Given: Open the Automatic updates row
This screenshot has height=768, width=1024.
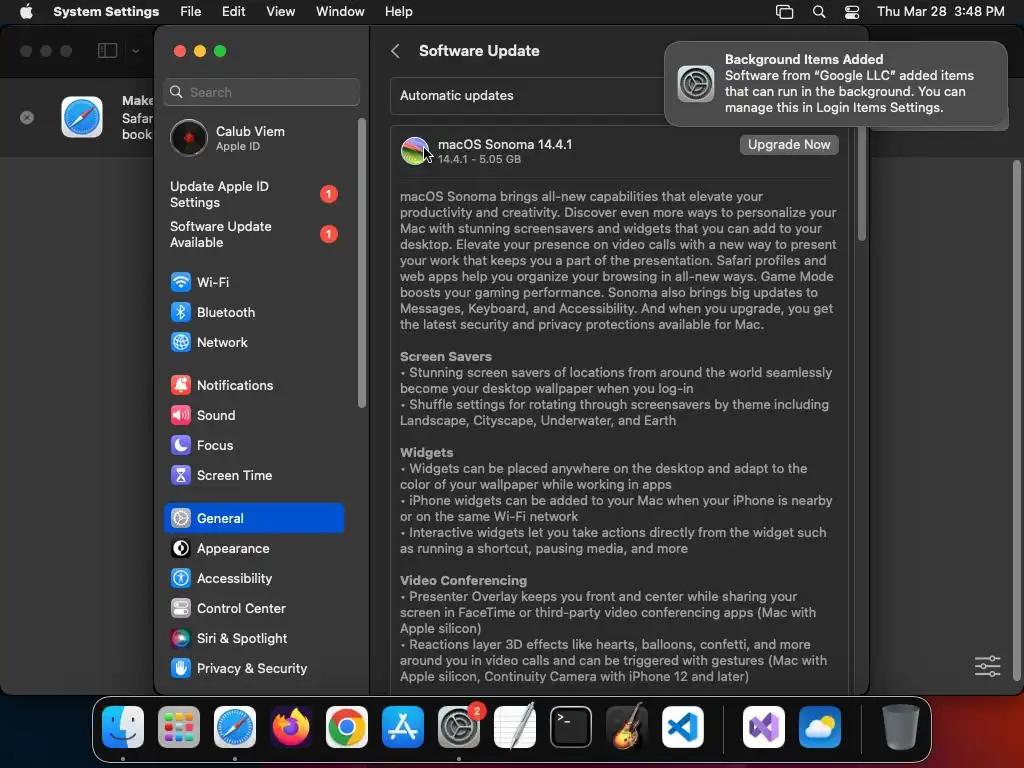Looking at the screenshot, I should tap(528, 95).
